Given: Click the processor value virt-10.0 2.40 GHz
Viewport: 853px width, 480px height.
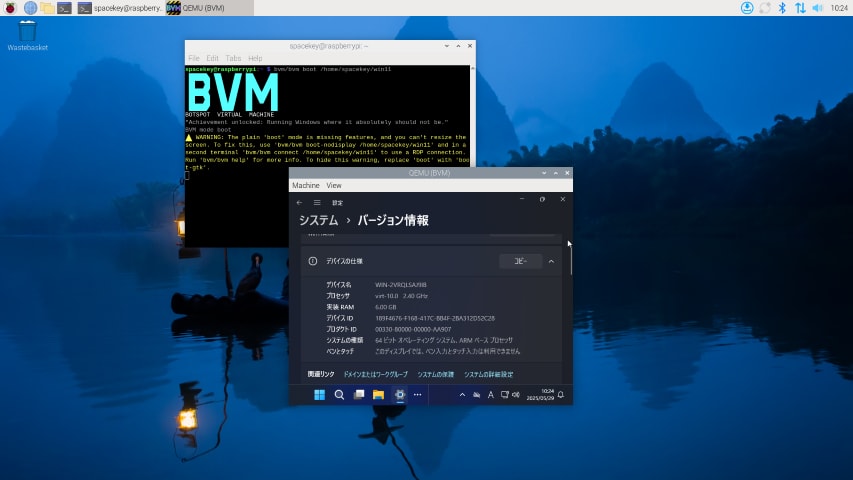Looking at the screenshot, I should (x=401, y=296).
